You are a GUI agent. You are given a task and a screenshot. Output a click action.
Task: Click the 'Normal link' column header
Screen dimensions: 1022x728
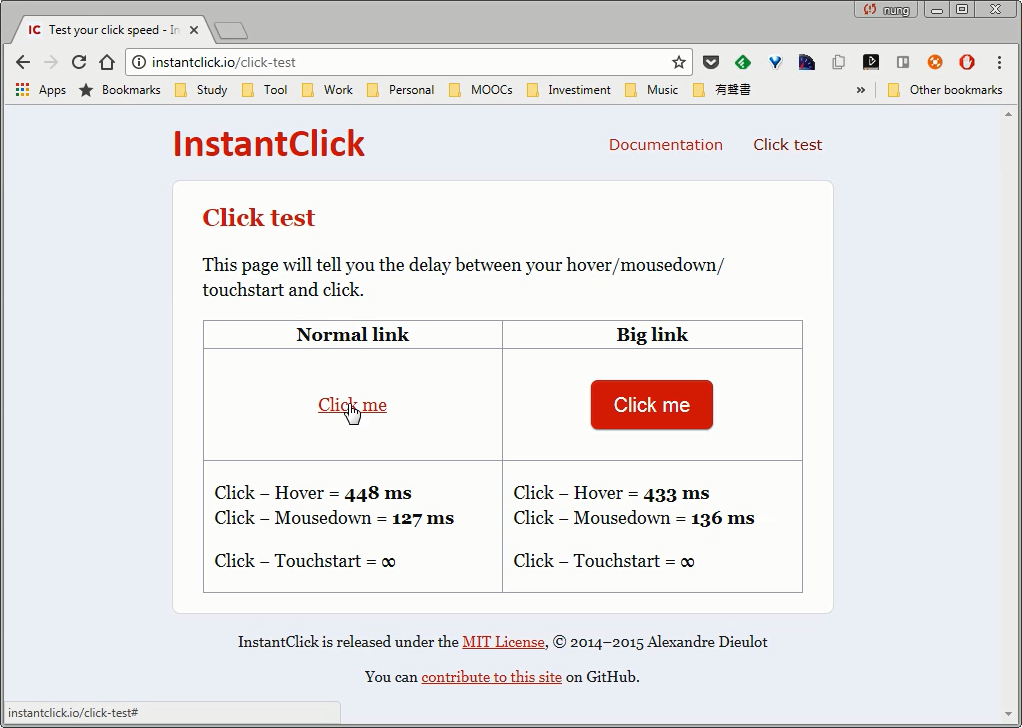[x=353, y=334]
